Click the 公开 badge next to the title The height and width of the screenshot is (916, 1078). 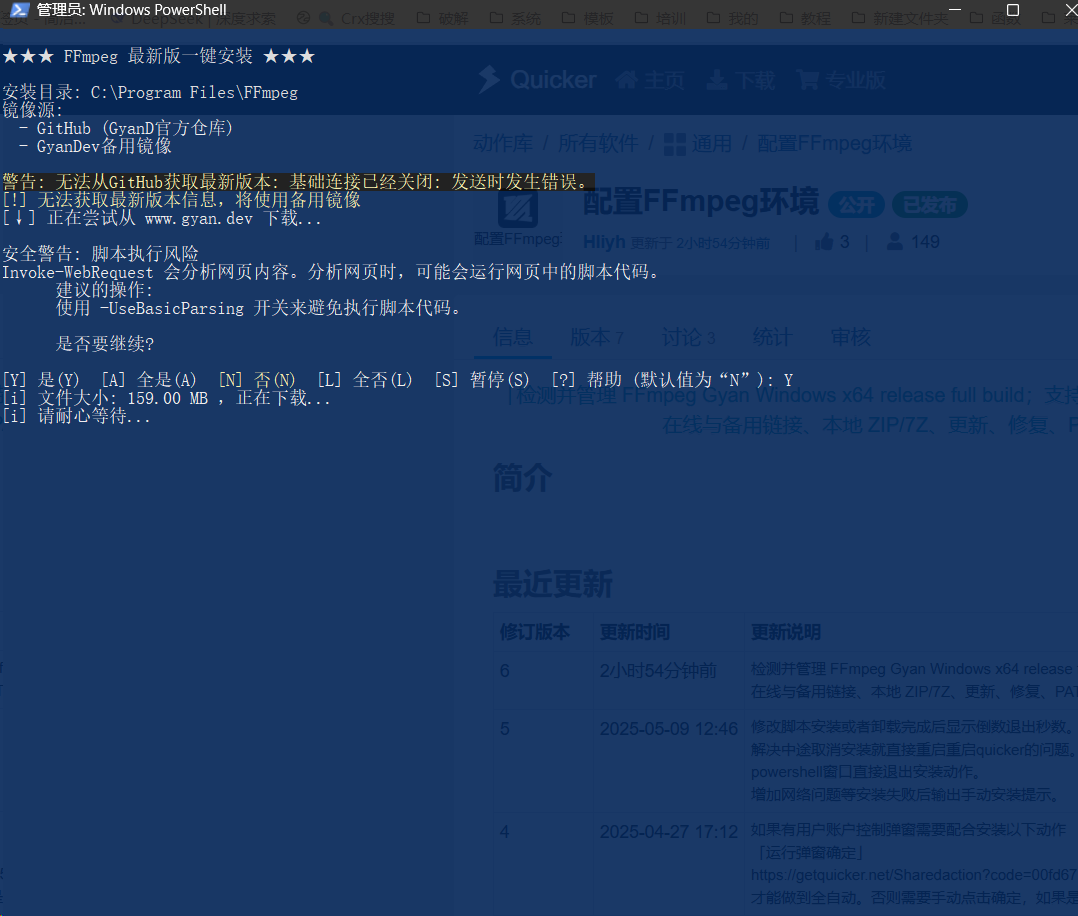(856, 204)
